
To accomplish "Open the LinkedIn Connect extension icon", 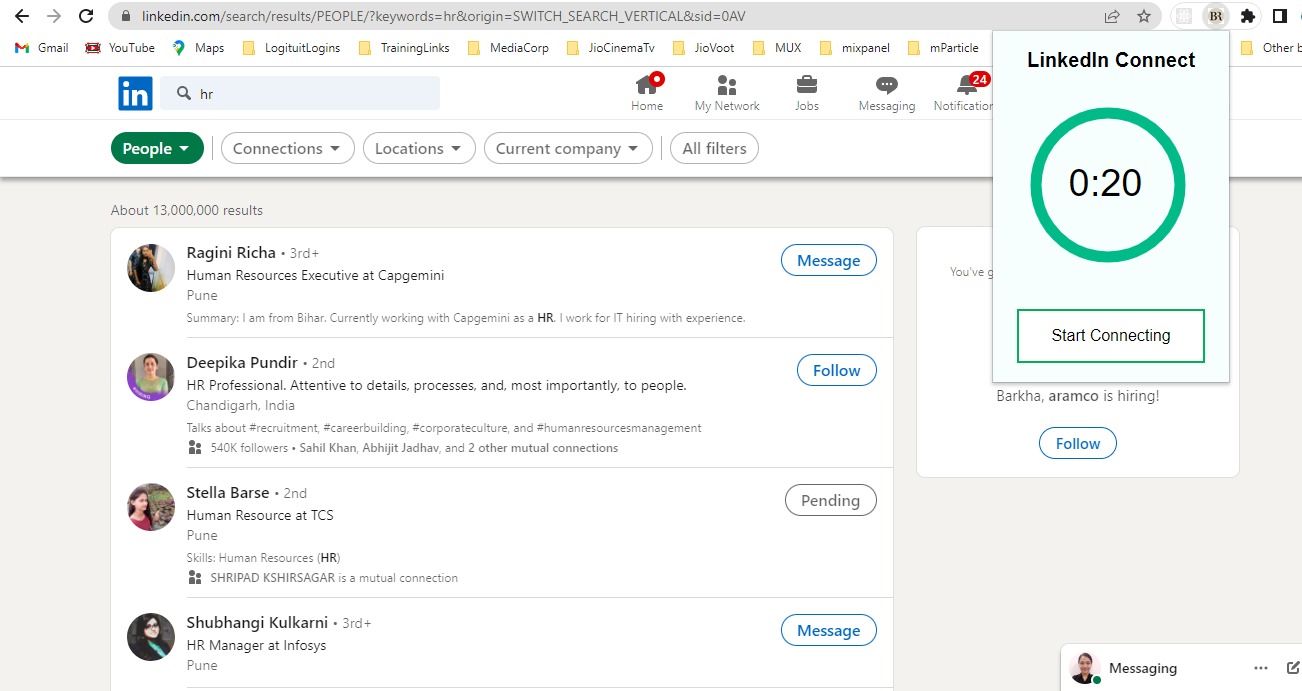I will pos(1215,15).
